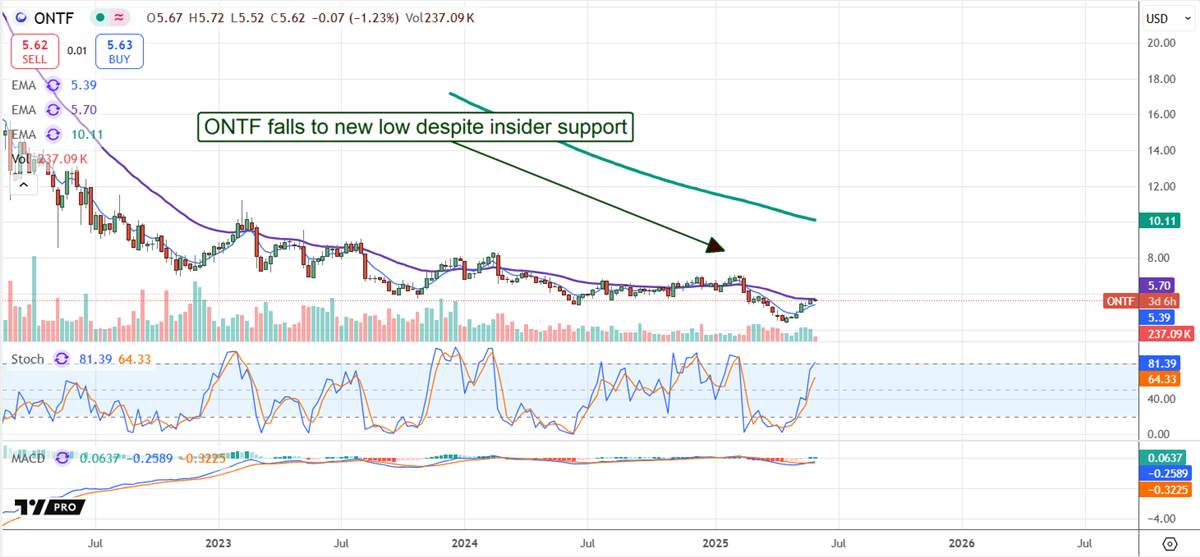Screen dimensions: 1200x557
Task: Click the purple icon beside Stoch label
Action: 61,358
